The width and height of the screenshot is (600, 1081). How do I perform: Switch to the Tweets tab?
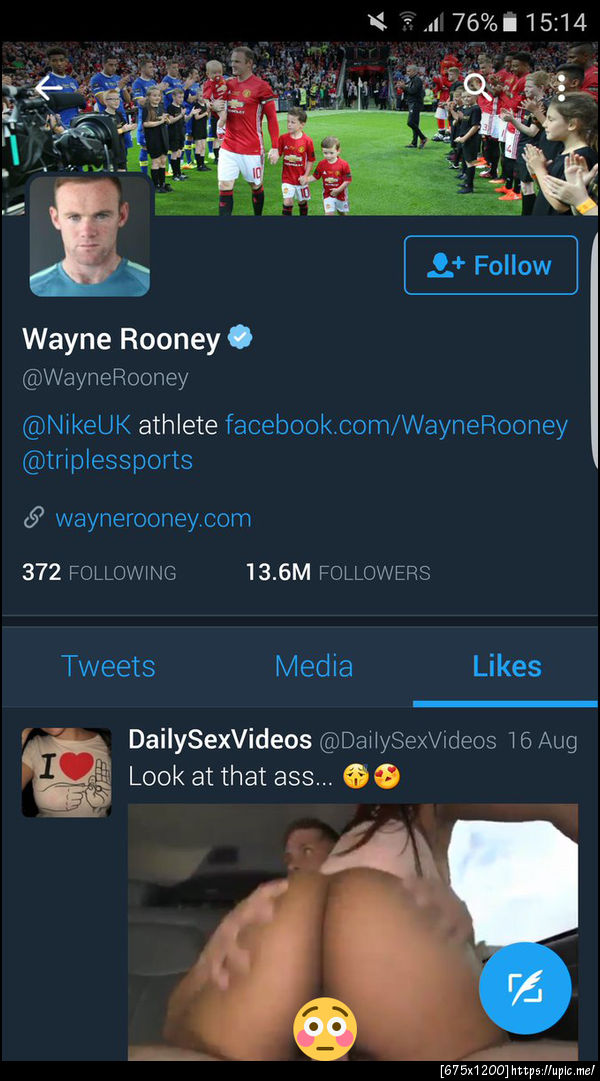pos(108,666)
